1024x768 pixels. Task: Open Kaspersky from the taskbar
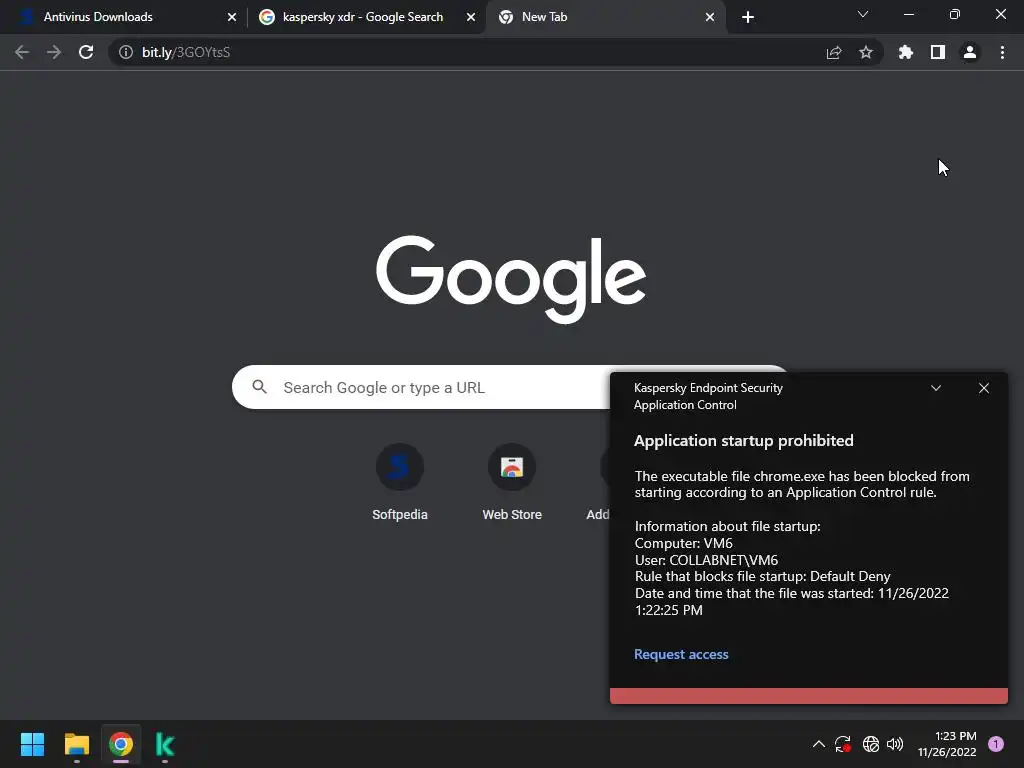pyautogui.click(x=165, y=744)
